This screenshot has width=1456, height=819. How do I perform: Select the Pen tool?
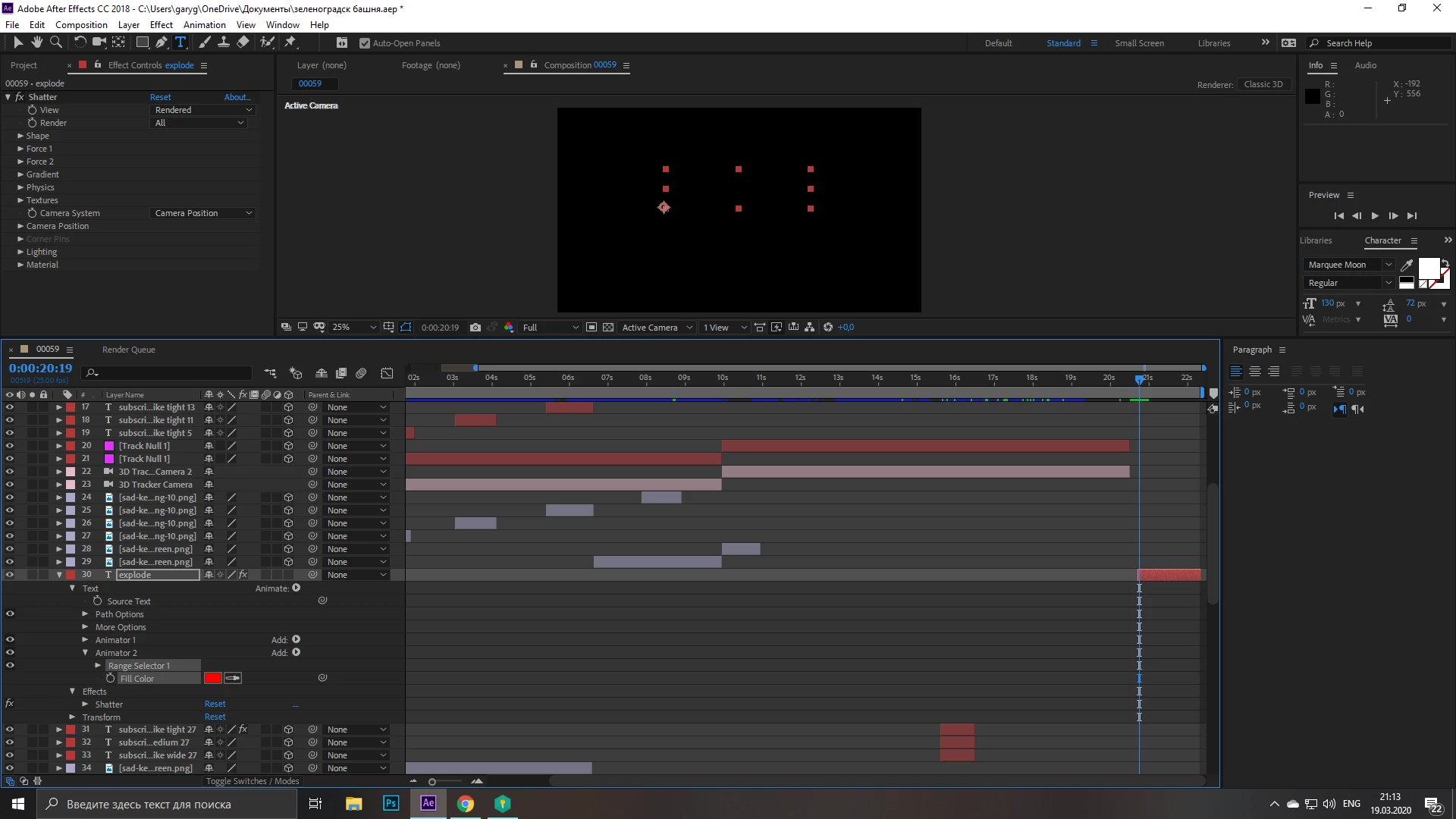click(x=161, y=42)
